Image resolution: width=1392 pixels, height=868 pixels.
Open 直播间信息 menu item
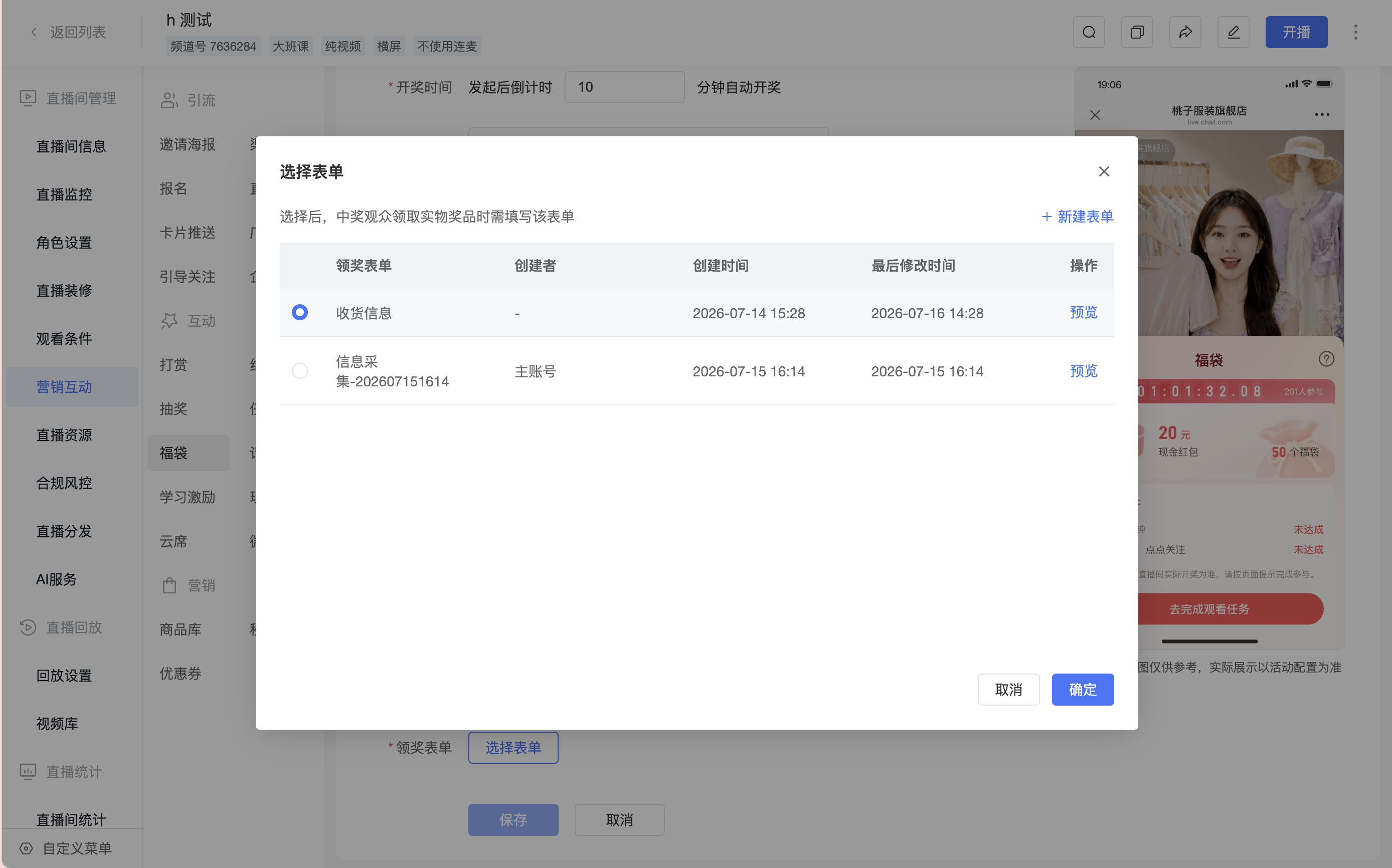pos(71,146)
